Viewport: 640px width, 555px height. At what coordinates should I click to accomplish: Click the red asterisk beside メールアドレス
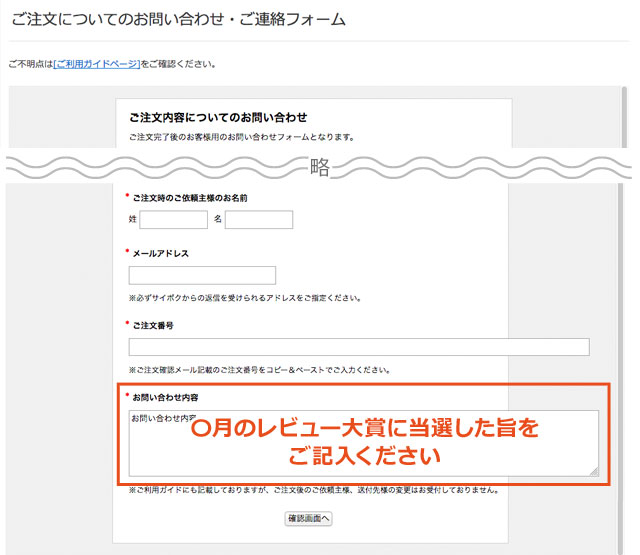coord(127,252)
